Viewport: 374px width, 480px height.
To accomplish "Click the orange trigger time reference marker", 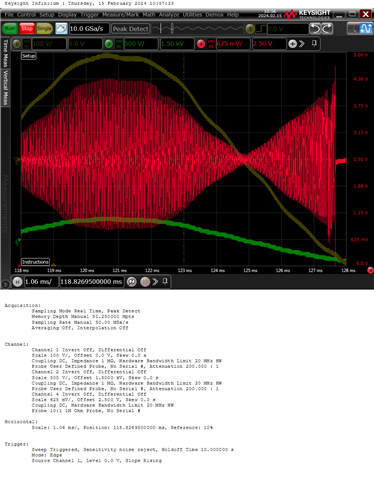I will point(53,265).
